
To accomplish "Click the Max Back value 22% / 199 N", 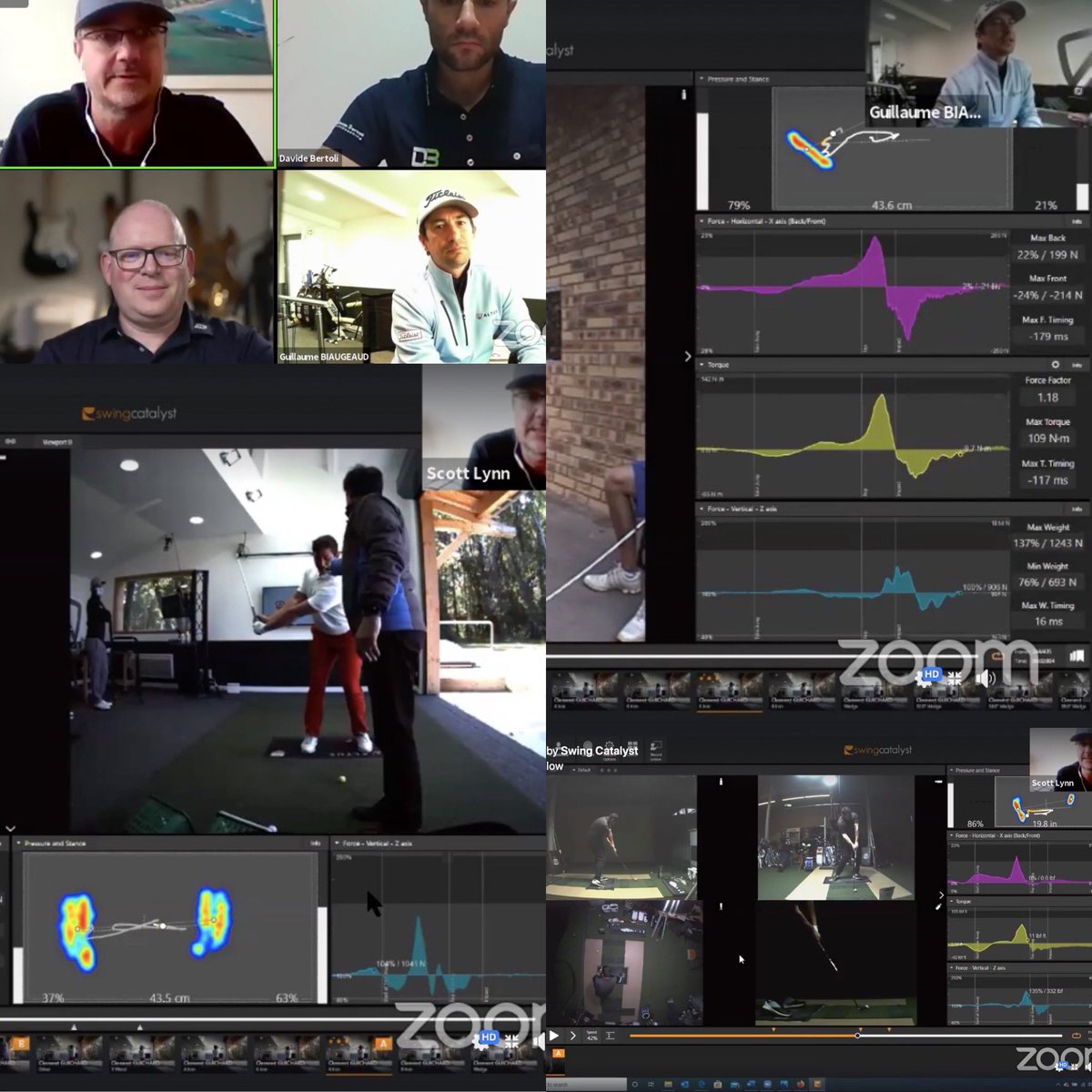I will (1048, 255).
